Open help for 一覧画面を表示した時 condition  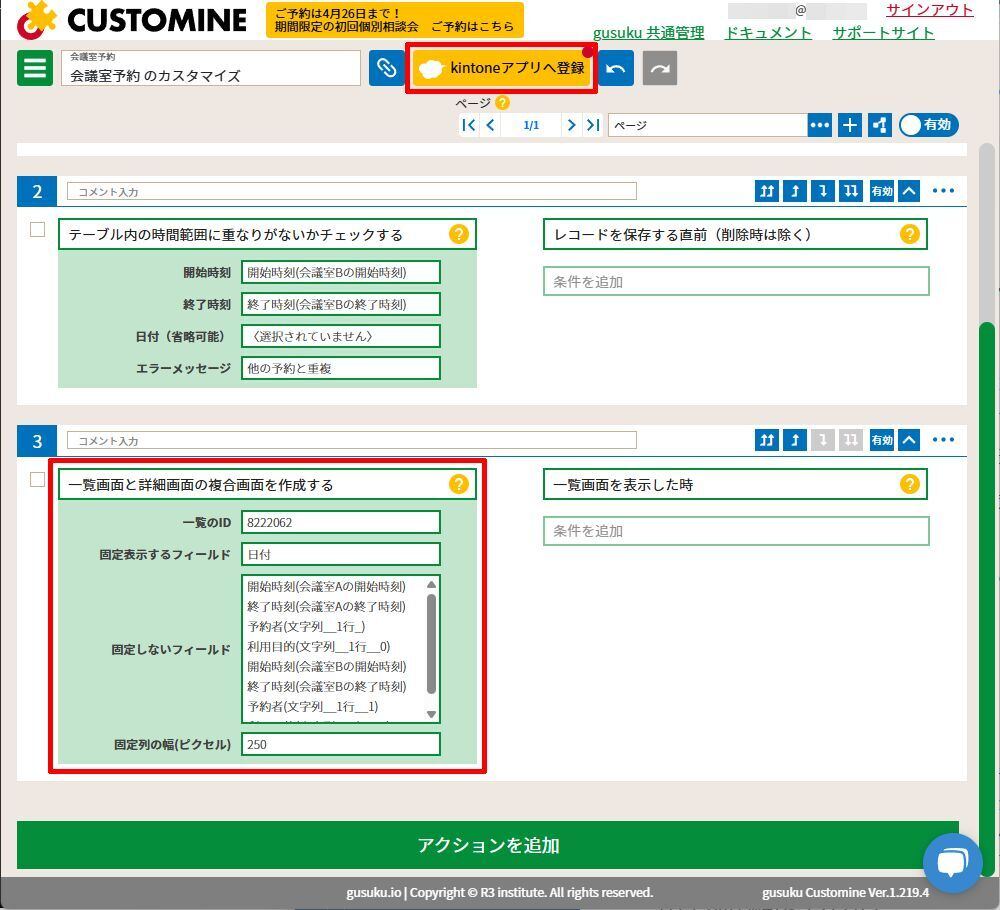tap(909, 484)
